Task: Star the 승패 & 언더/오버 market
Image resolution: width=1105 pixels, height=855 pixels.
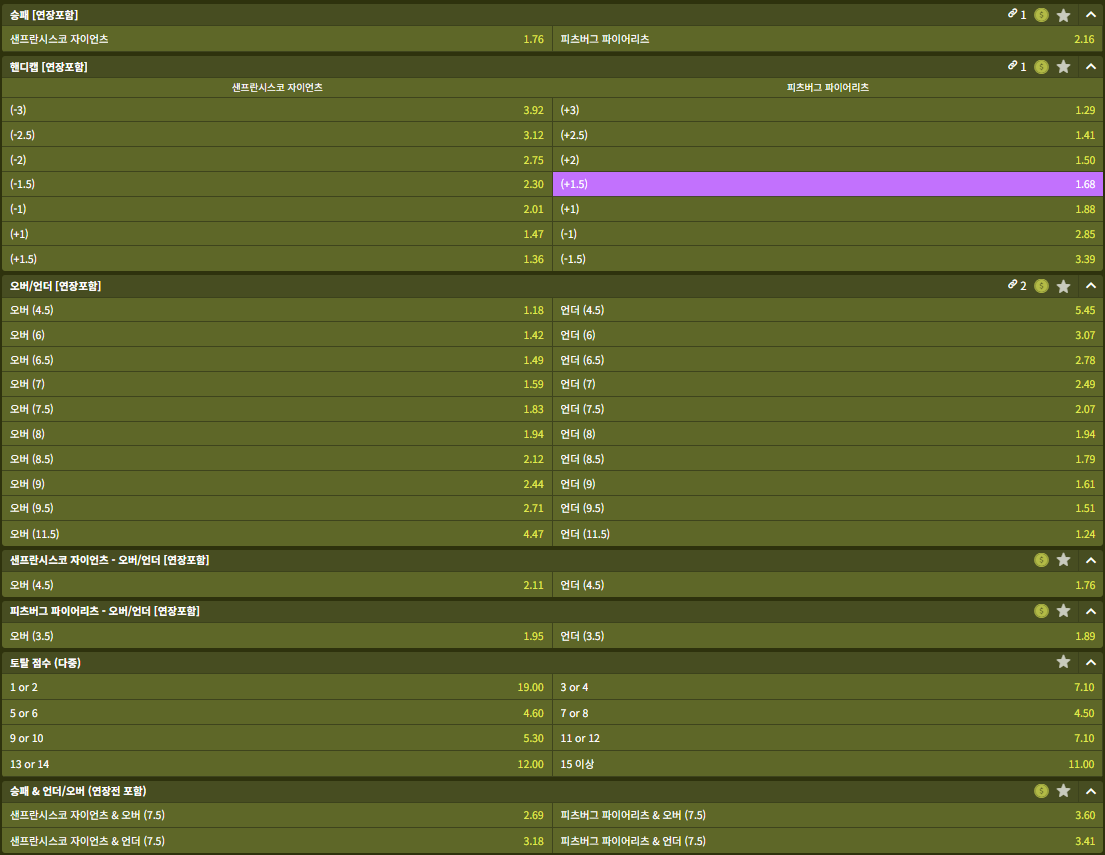Action: pos(1063,791)
